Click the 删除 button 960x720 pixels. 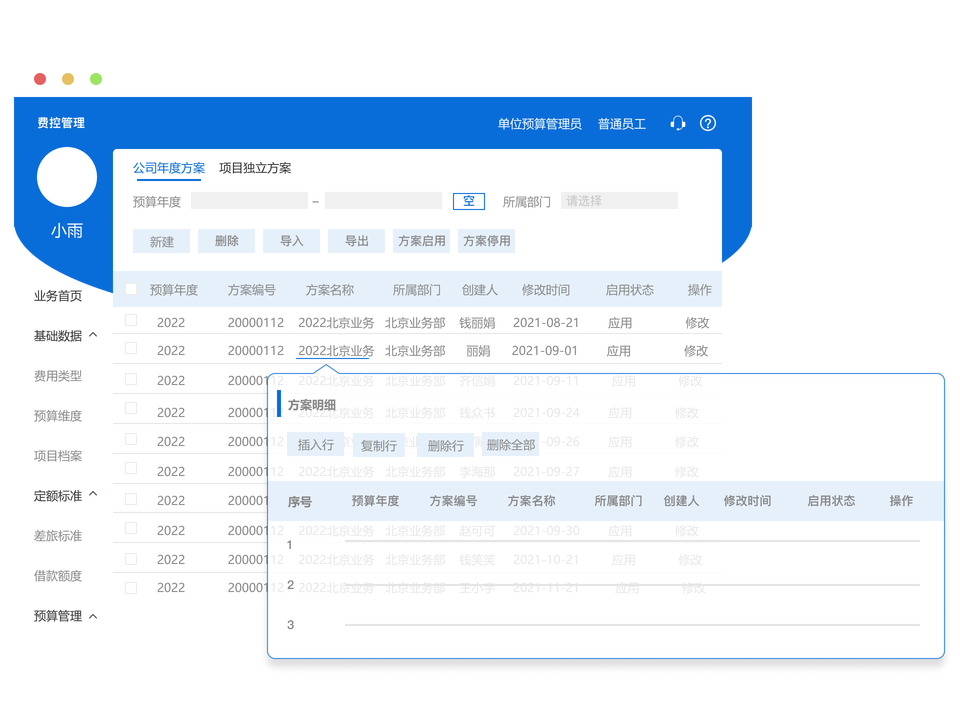(226, 240)
